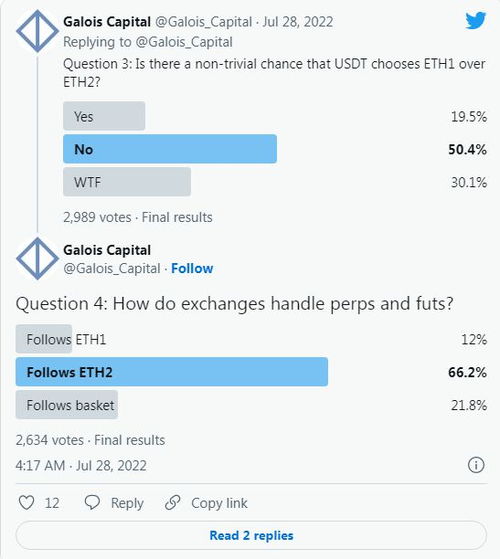Follow the Galois_Capital account
This screenshot has height=559, width=500.
click(192, 268)
